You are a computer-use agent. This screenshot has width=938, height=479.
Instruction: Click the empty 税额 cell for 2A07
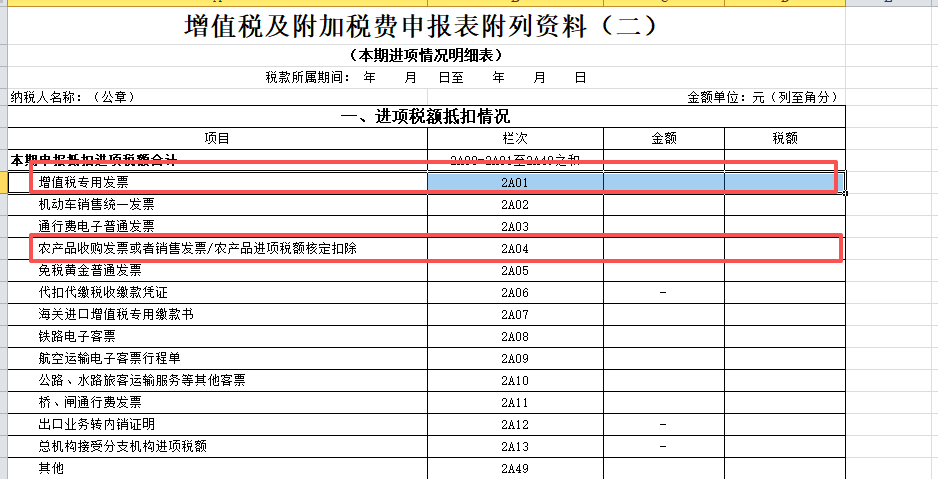pos(784,315)
